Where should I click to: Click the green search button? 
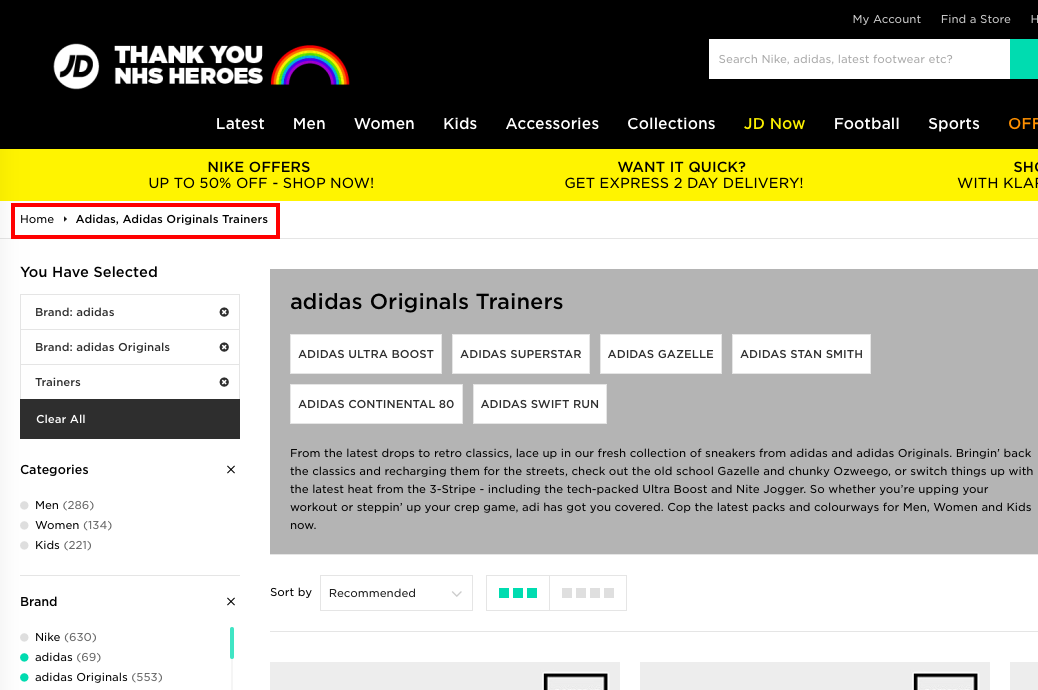point(1024,59)
